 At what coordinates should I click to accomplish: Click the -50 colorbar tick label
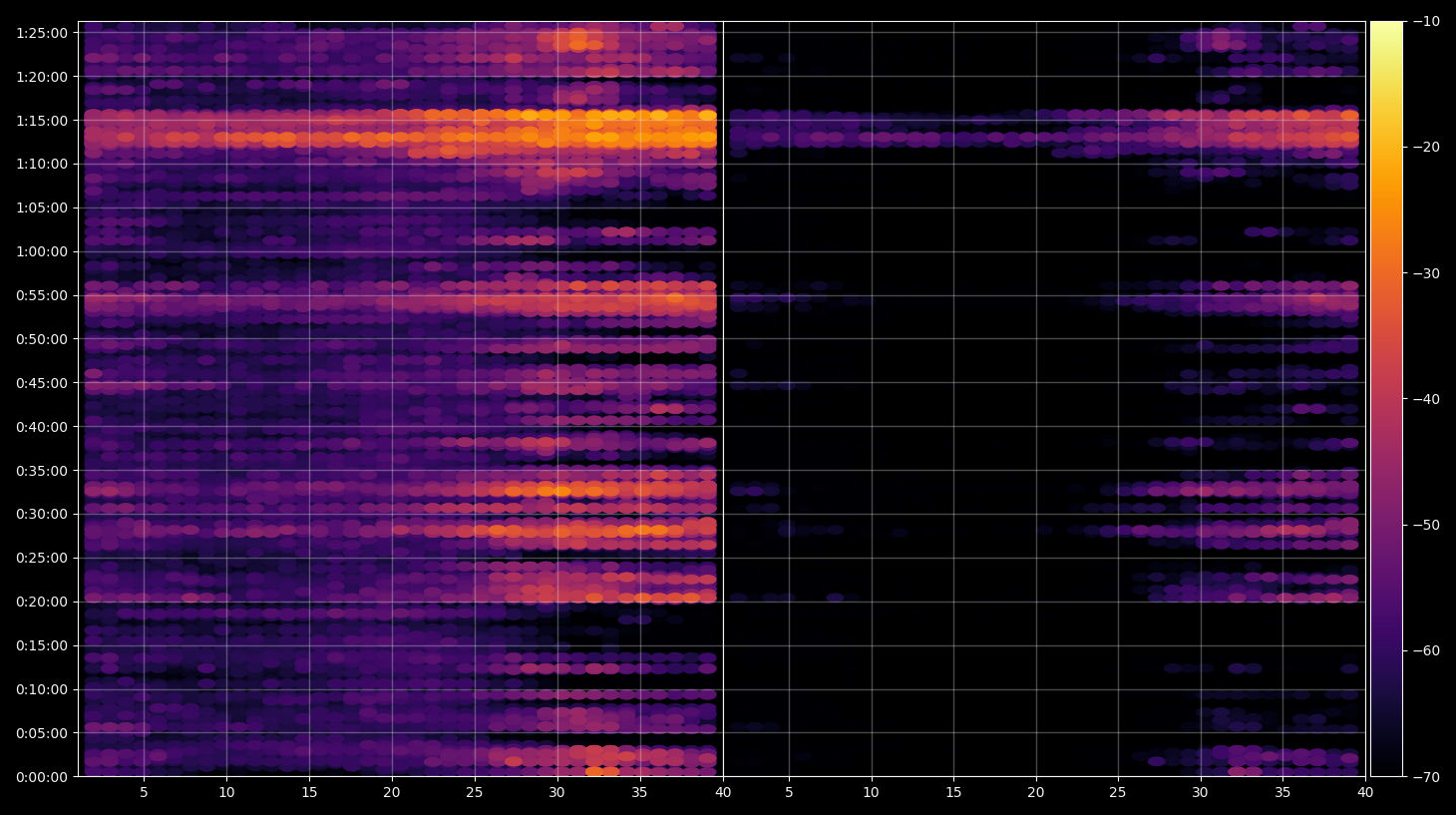1426,525
